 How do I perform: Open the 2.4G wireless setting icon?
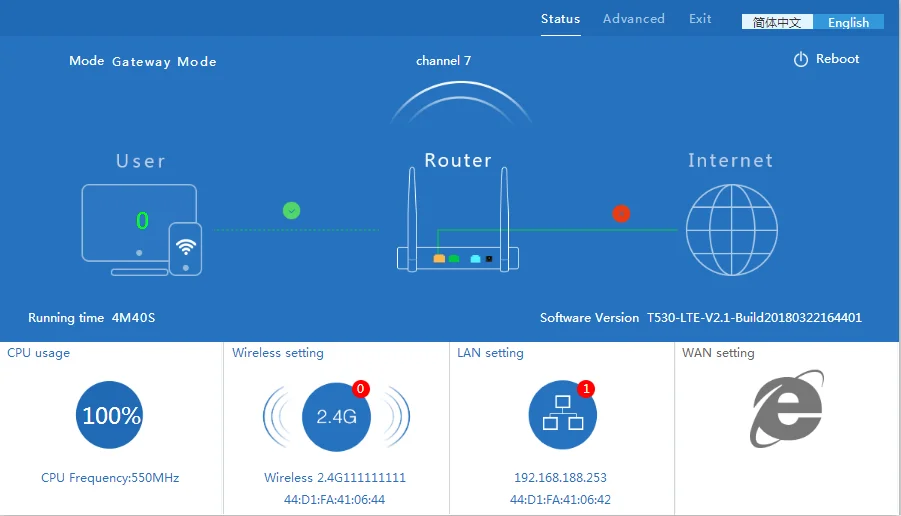pyautogui.click(x=336, y=416)
